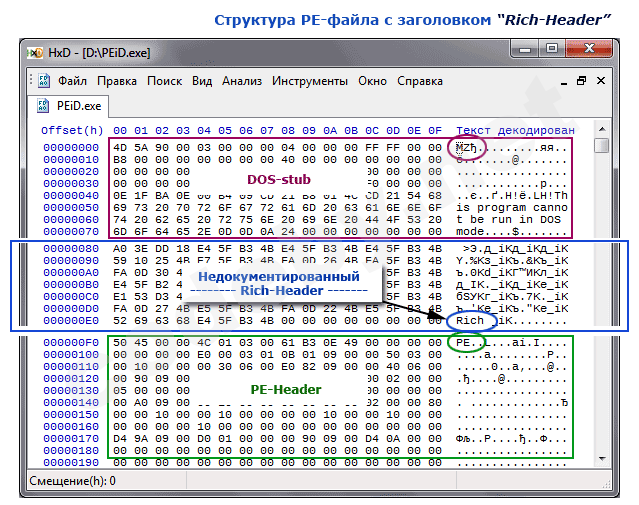The width and height of the screenshot is (639, 505).
Task: Click the menu bar drag handle
Action: pyautogui.click(x=31, y=80)
